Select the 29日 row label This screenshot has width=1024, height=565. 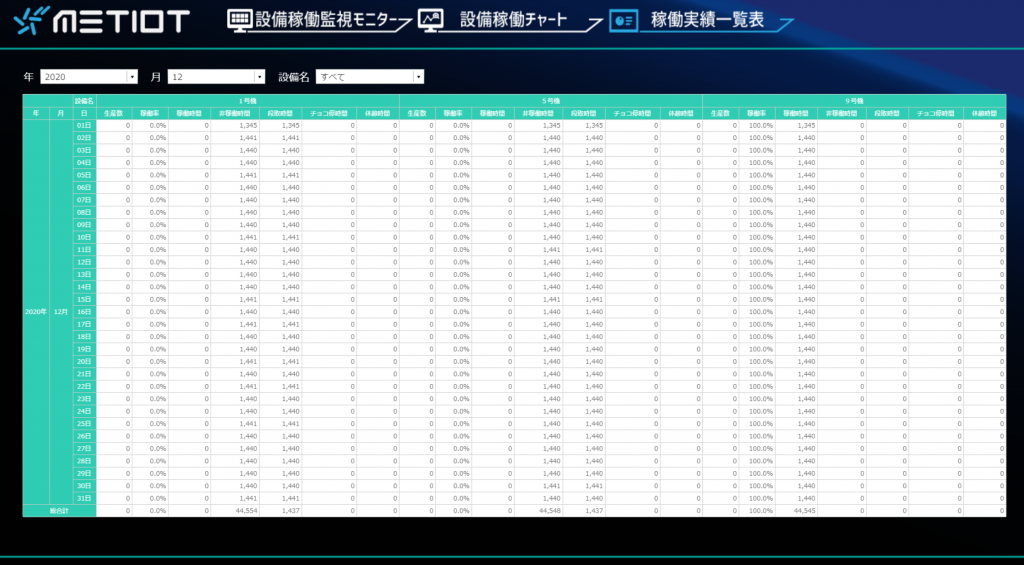pos(84,473)
